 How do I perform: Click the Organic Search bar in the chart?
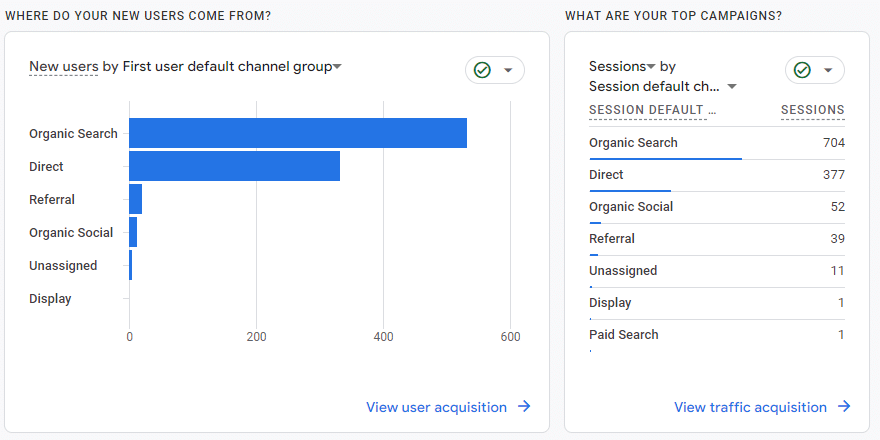pyautogui.click(x=298, y=133)
